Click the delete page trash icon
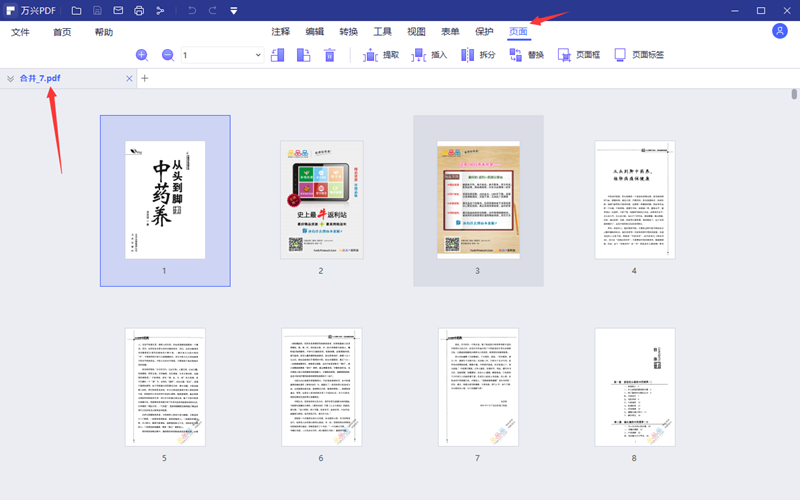800x500 pixels. [330, 55]
